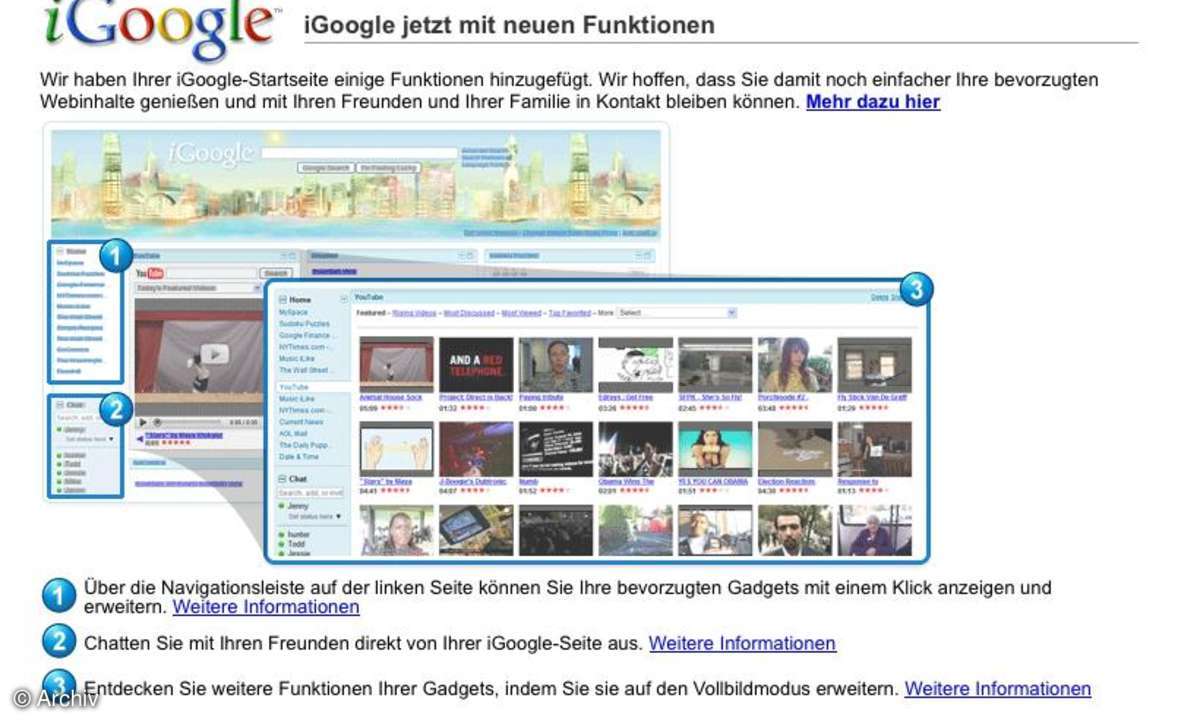The width and height of the screenshot is (1200, 720).
Task: Click the small play button under the video
Action: pyautogui.click(x=143, y=423)
